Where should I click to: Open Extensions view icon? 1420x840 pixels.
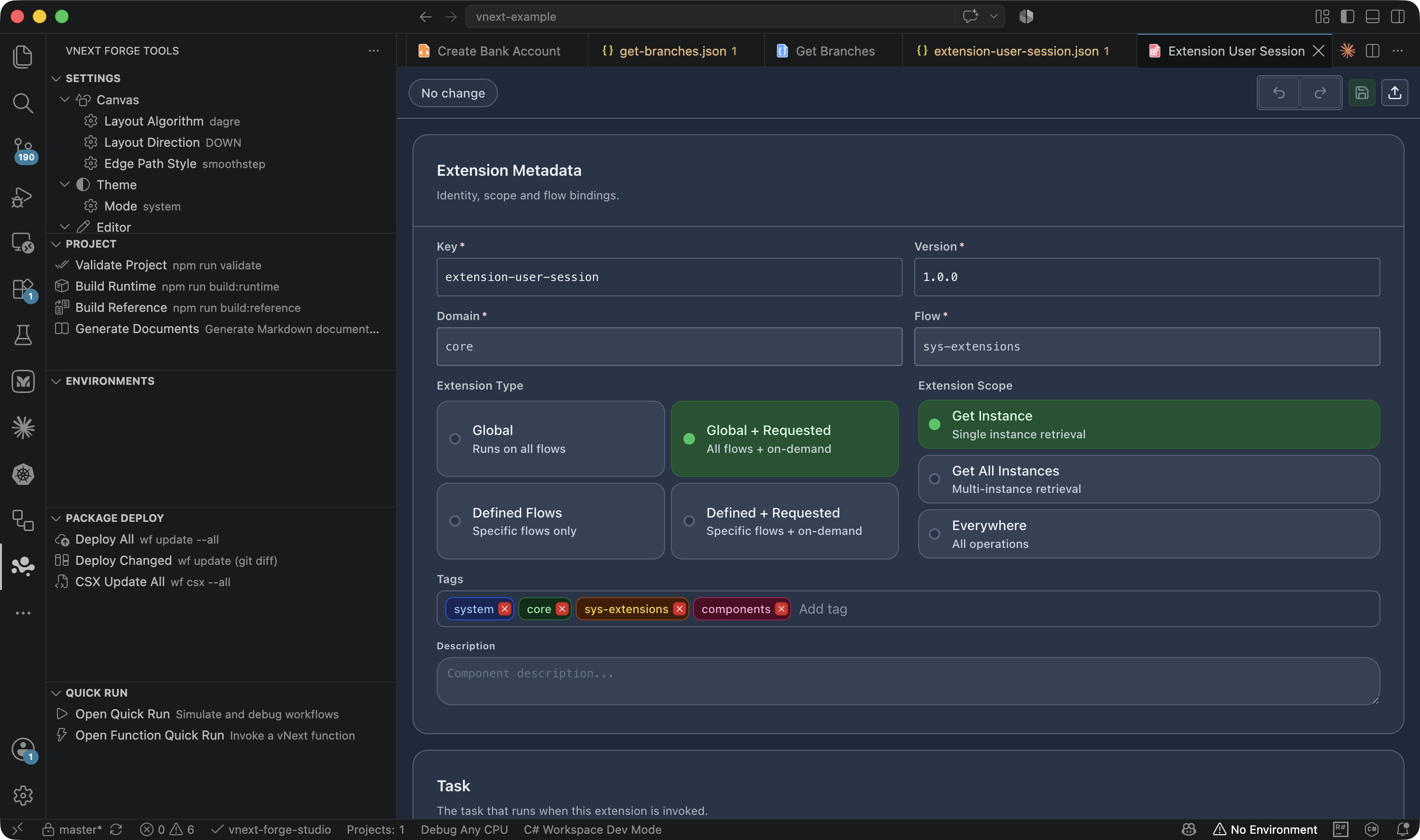click(x=24, y=290)
